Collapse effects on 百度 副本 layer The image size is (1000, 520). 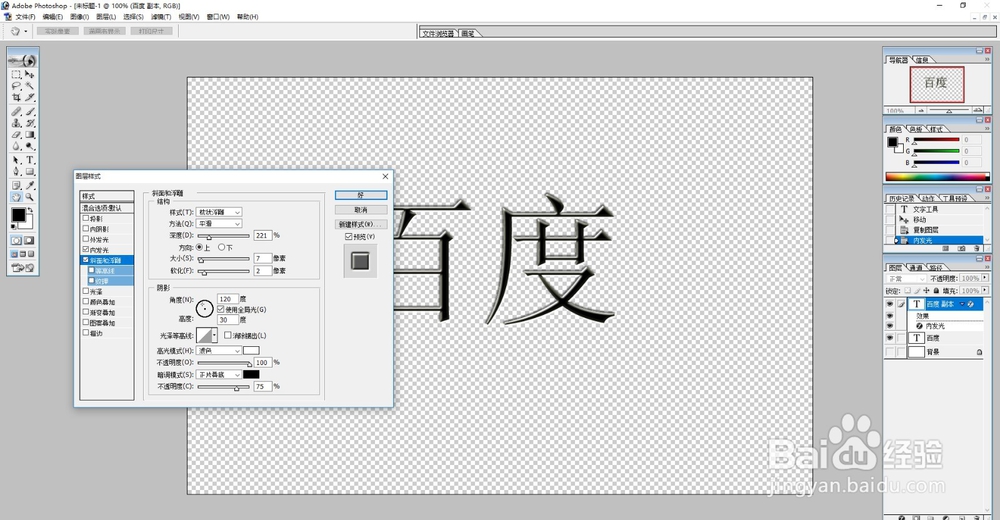(963, 304)
